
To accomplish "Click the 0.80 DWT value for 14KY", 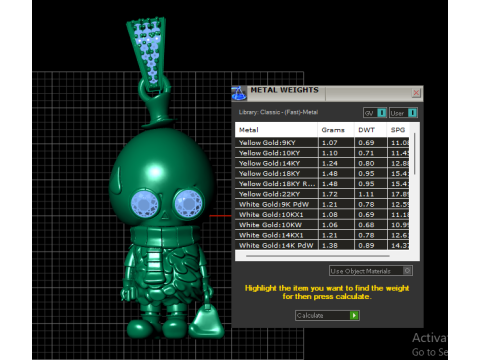I will pyautogui.click(x=366, y=163).
